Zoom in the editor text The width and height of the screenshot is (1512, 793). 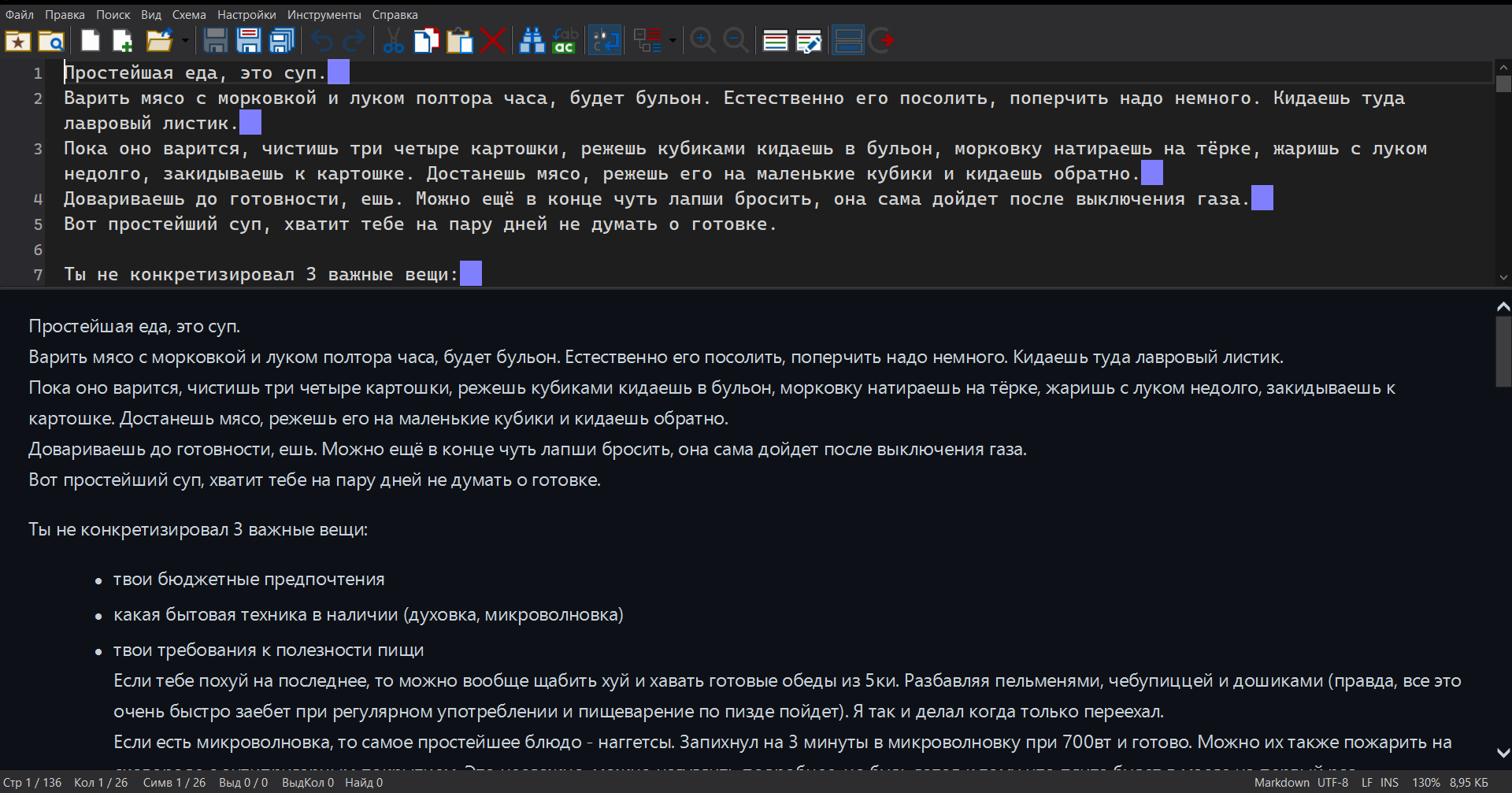tap(702, 41)
